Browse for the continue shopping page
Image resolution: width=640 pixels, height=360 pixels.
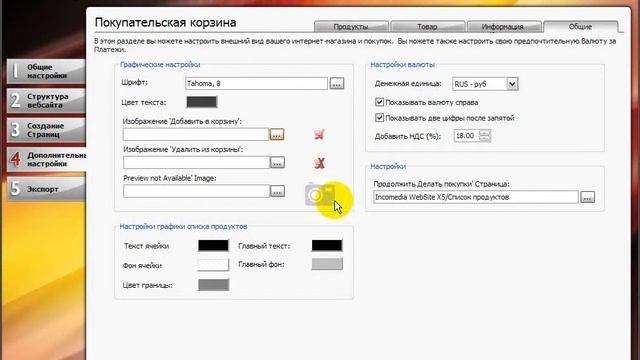coord(587,197)
